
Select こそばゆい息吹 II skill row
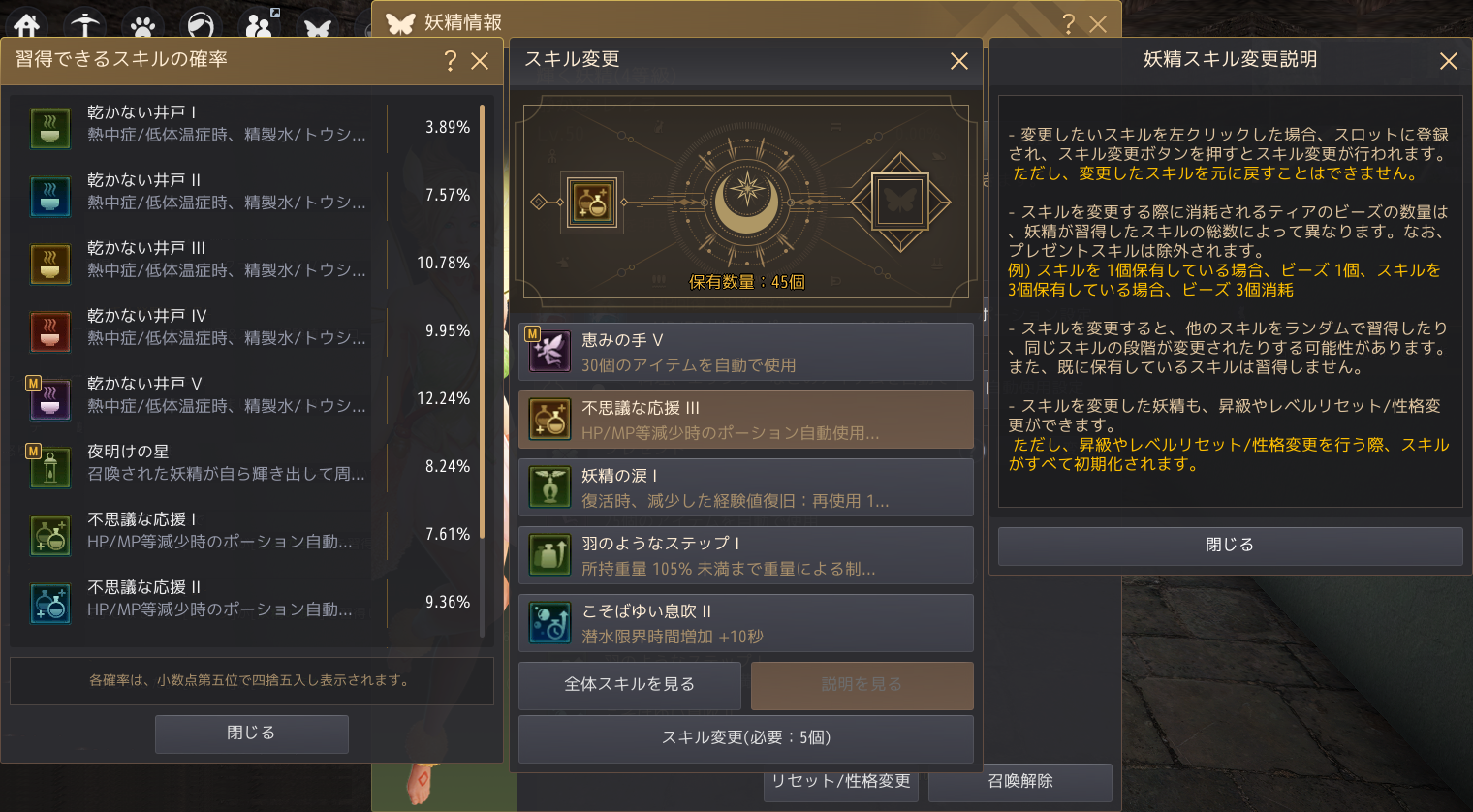746,623
